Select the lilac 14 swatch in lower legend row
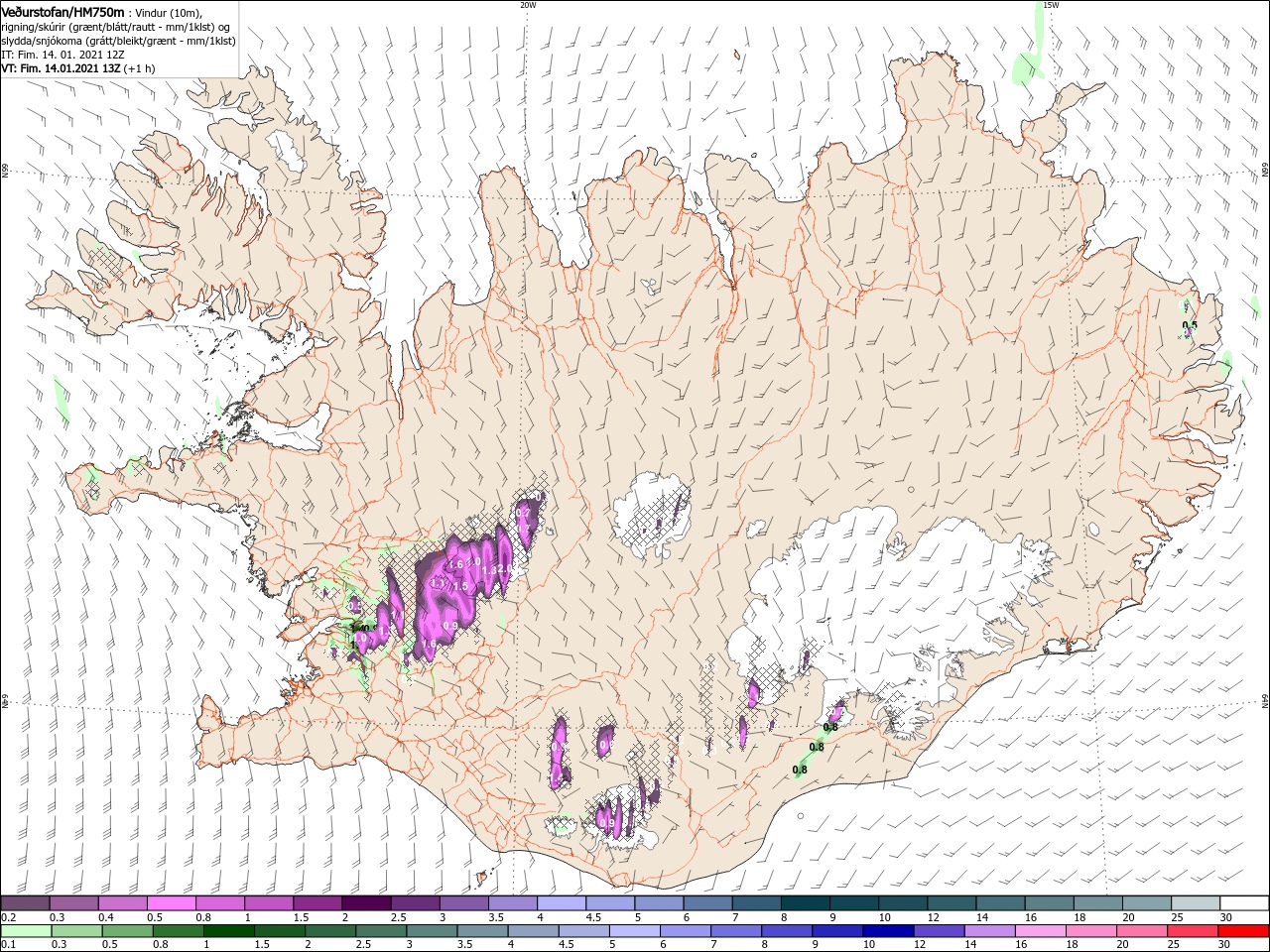The width and height of the screenshot is (1270, 952). click(989, 931)
